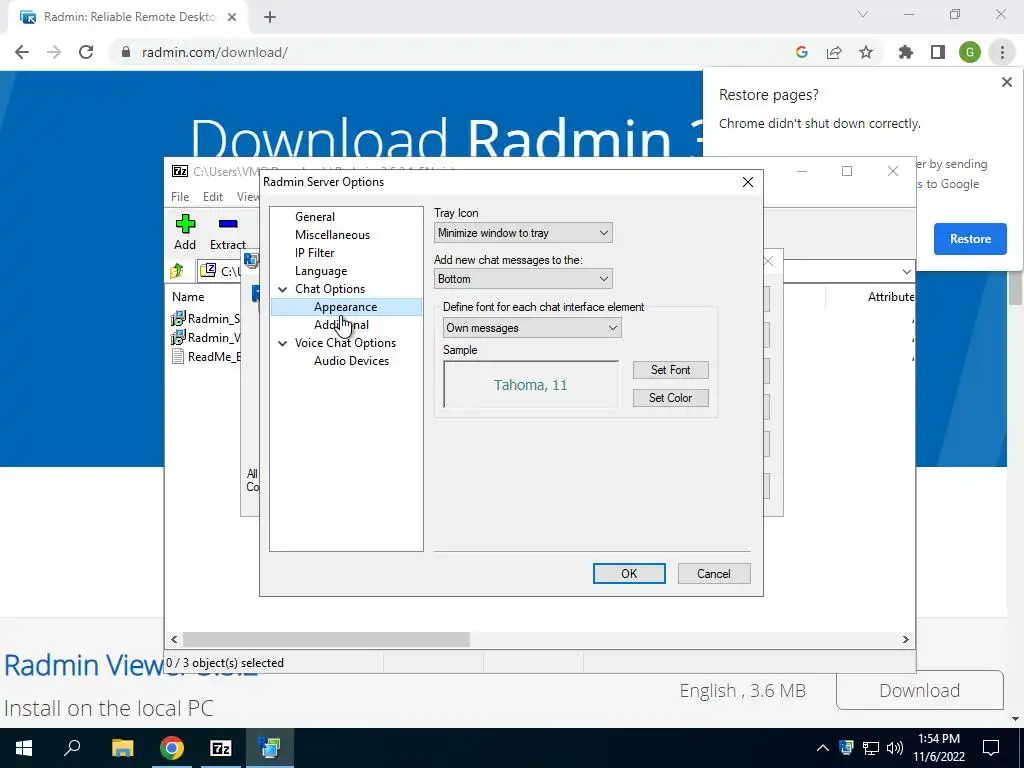The image size is (1024, 768).
Task: Open the Own messages element dropdown
Action: click(x=532, y=328)
